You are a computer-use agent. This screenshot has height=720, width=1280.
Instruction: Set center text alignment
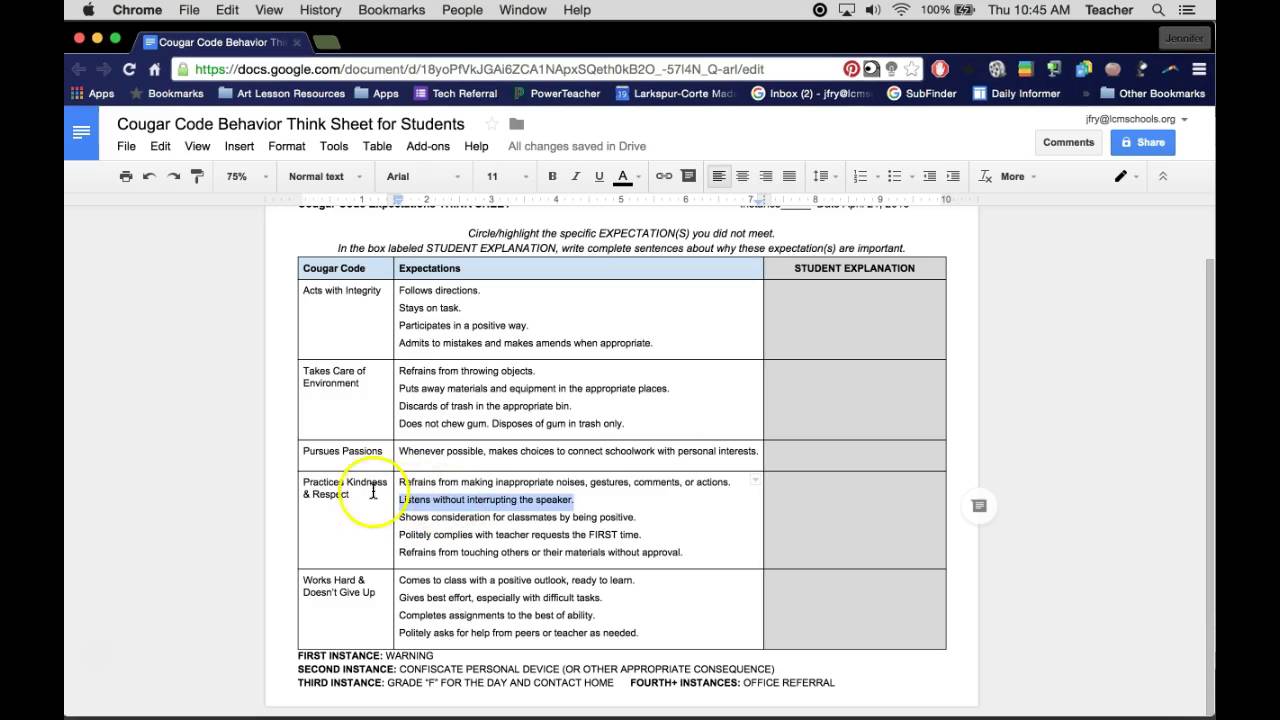(742, 176)
